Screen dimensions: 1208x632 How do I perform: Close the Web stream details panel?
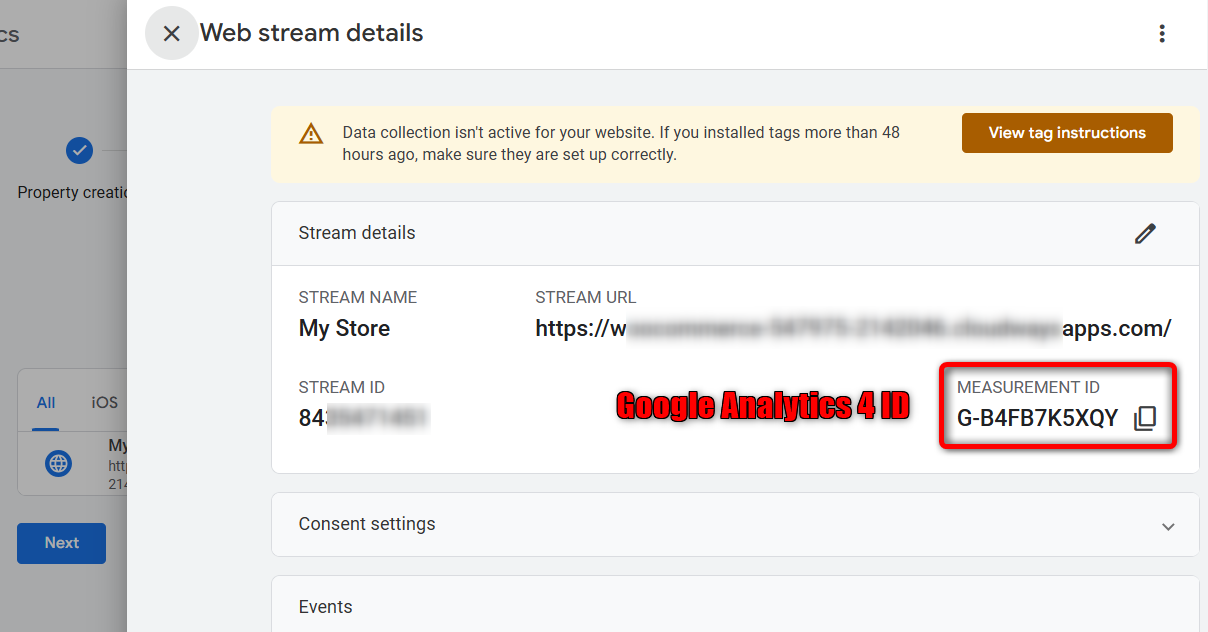click(x=171, y=33)
